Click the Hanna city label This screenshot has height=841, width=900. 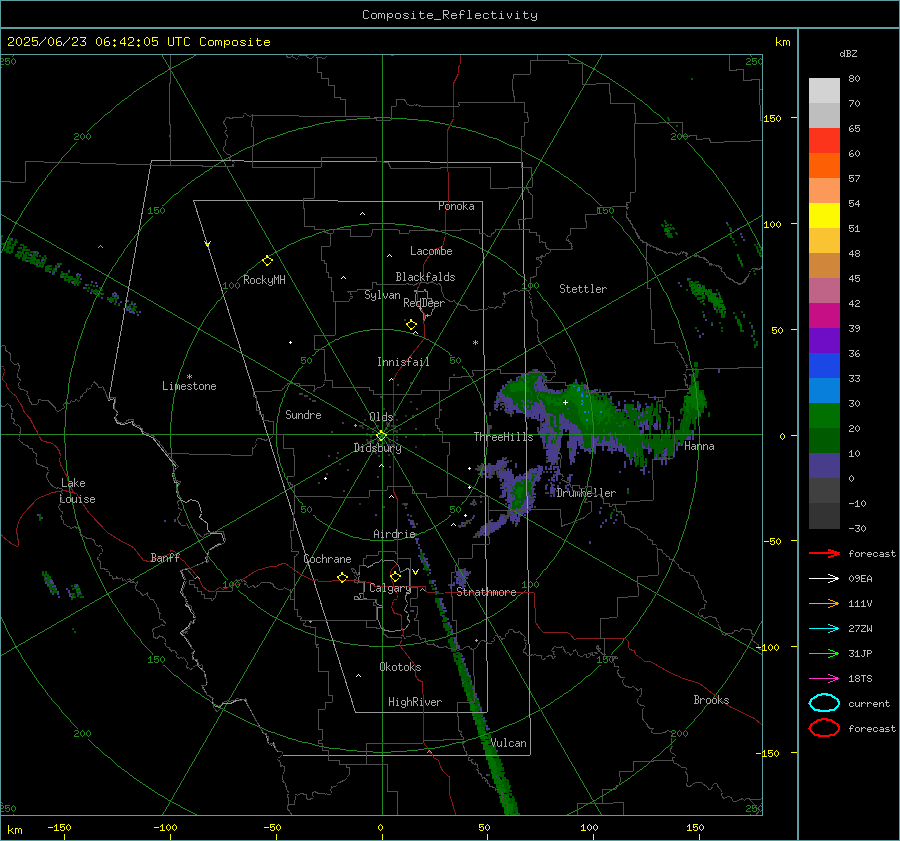tap(699, 446)
